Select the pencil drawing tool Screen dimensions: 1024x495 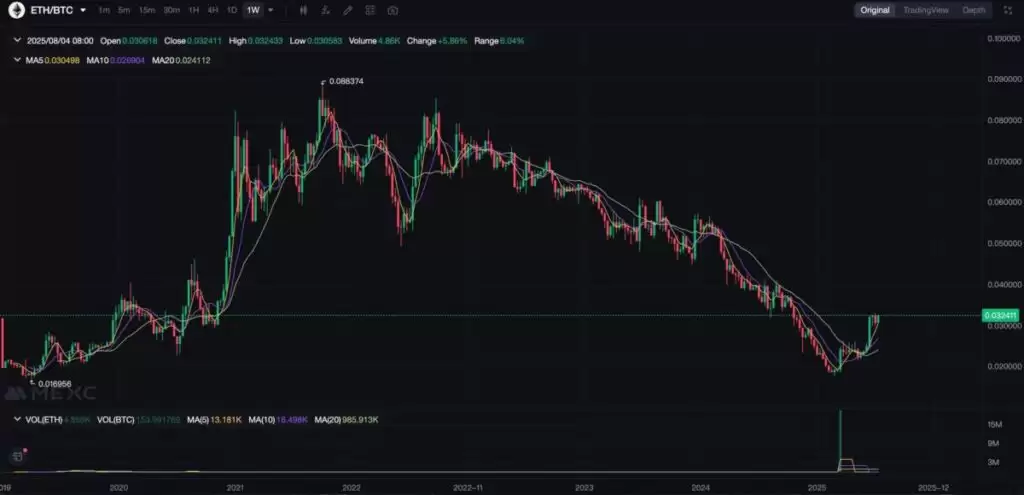[348, 10]
